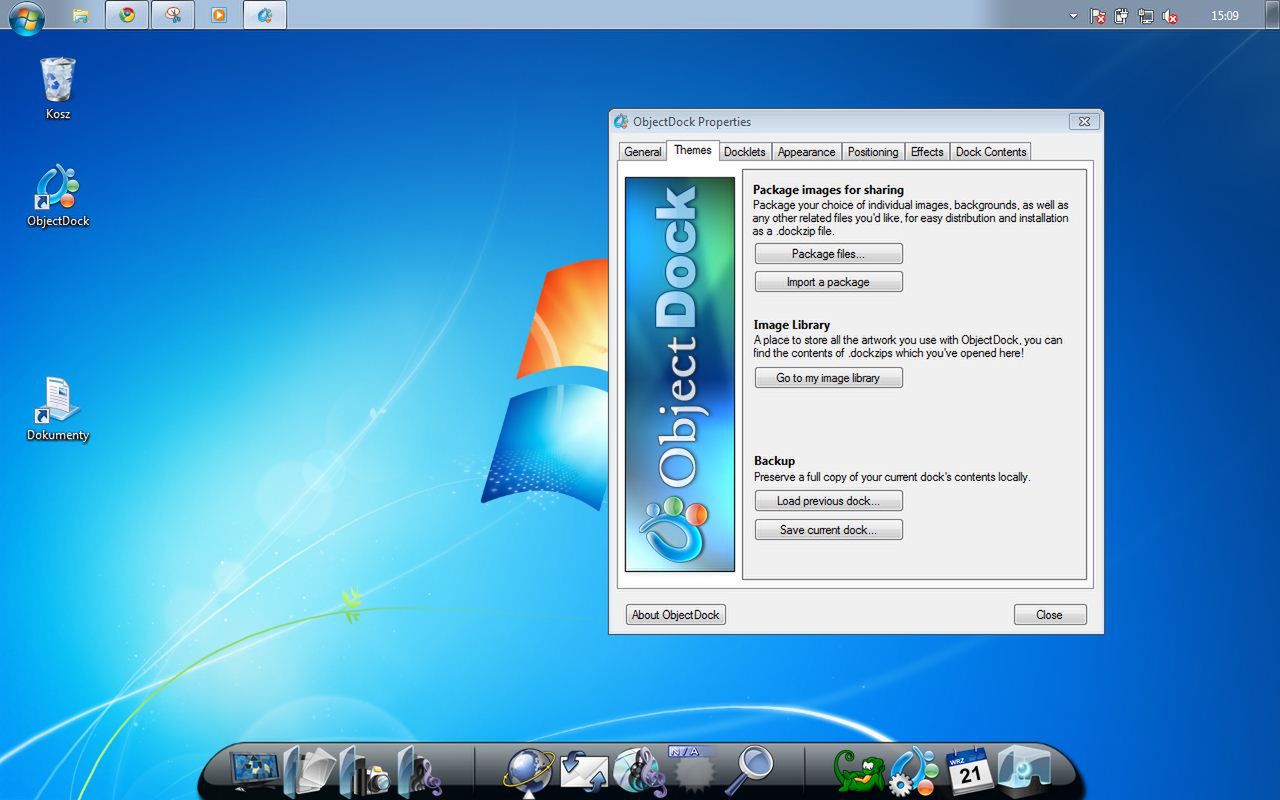1280x800 pixels.
Task: Open the network tray icon
Action: (1146, 16)
